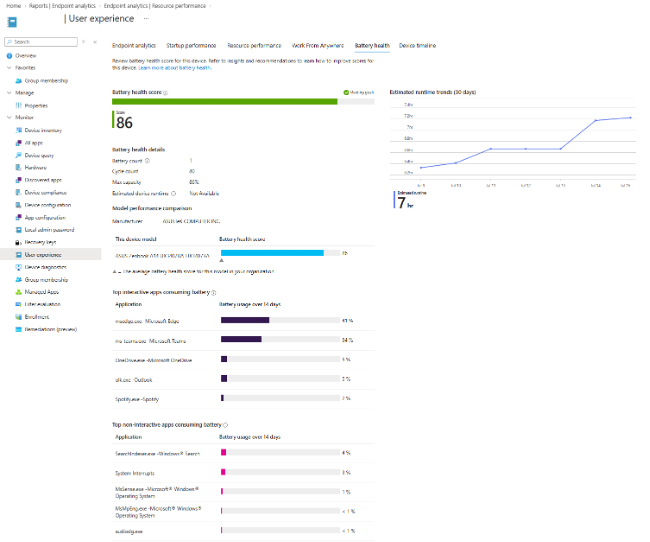Screen dimensions: 650x542
Task: Click the sidebar Search input field
Action: pos(41,42)
